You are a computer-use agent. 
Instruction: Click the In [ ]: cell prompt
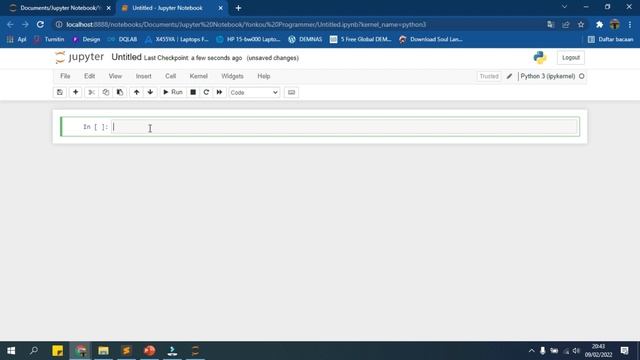click(96, 127)
